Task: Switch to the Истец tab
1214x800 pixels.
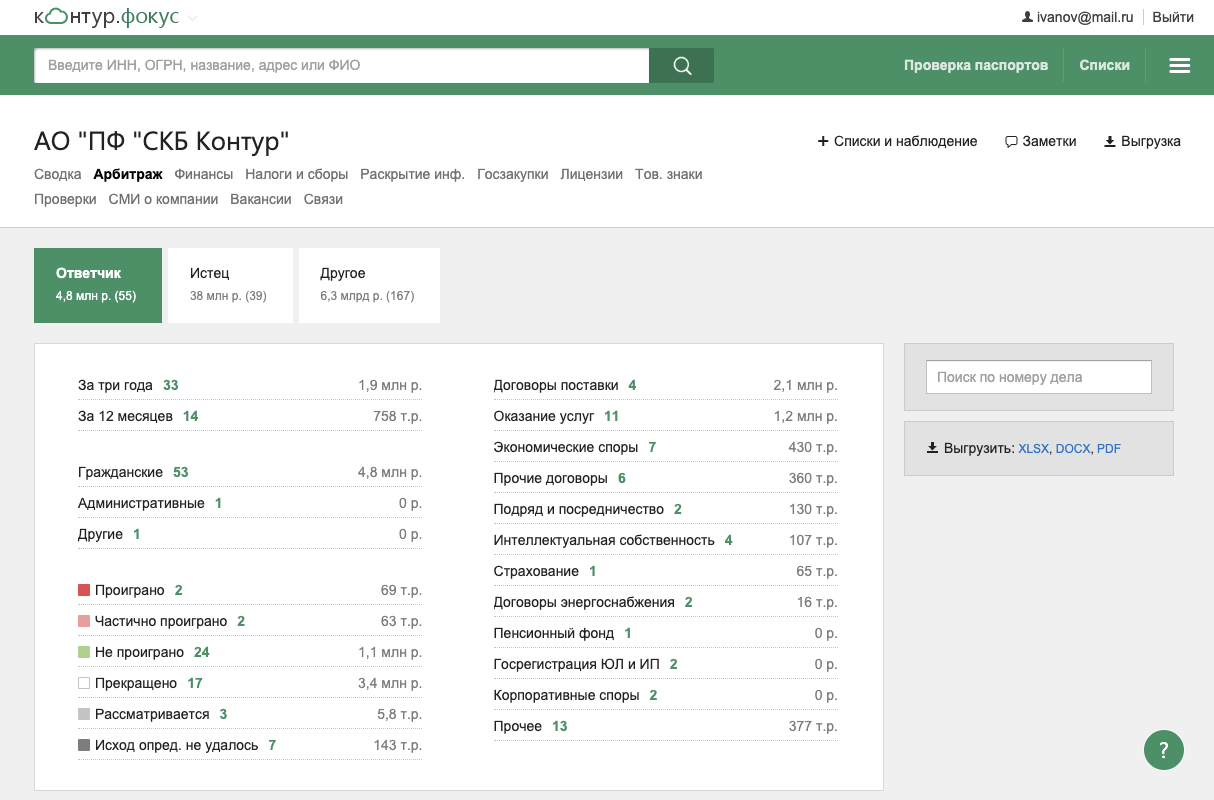Action: pos(230,285)
